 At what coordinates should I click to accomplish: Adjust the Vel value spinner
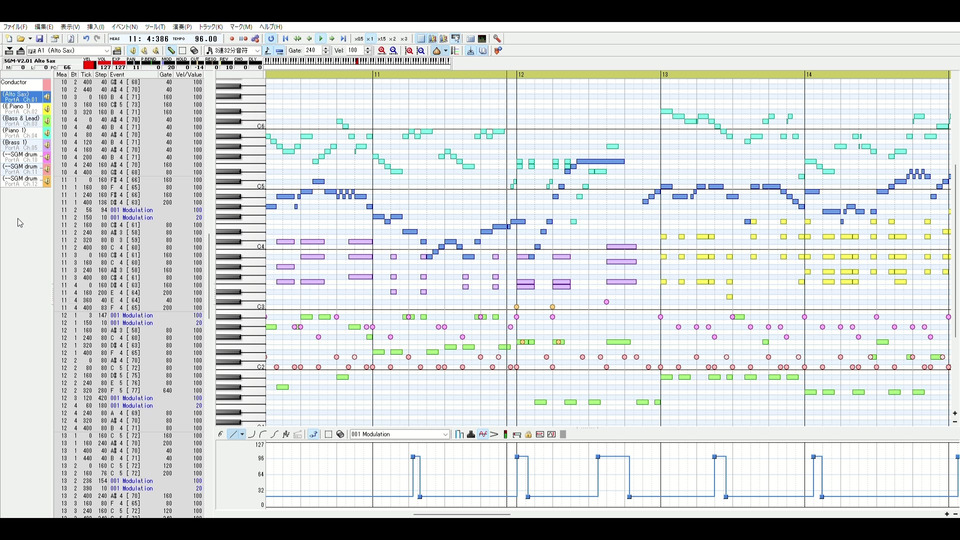pyautogui.click(x=367, y=51)
